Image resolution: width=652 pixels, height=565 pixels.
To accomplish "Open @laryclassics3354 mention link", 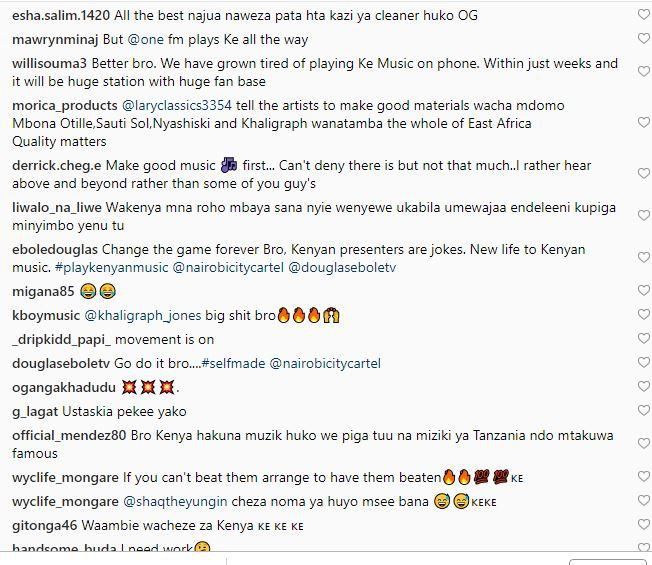I will [177, 106].
